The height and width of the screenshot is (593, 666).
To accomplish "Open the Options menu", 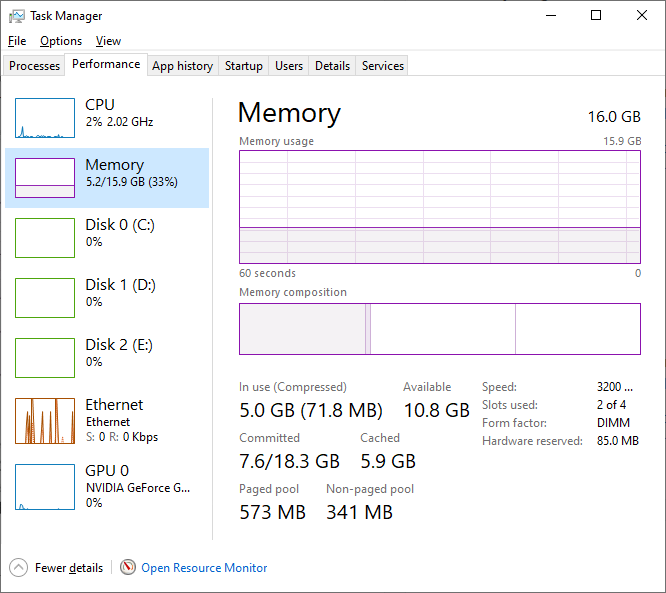I will pyautogui.click(x=61, y=41).
